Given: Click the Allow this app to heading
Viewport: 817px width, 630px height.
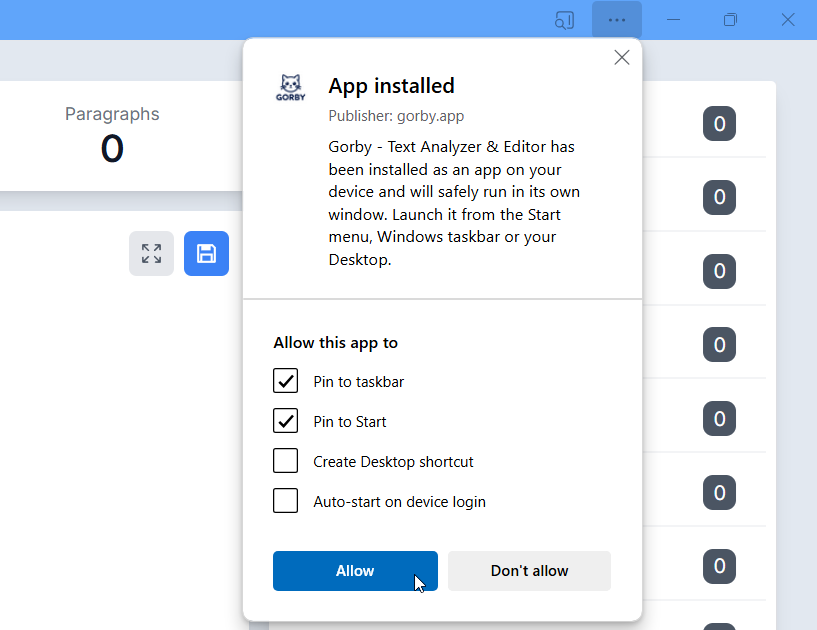Looking at the screenshot, I should click(x=335, y=343).
